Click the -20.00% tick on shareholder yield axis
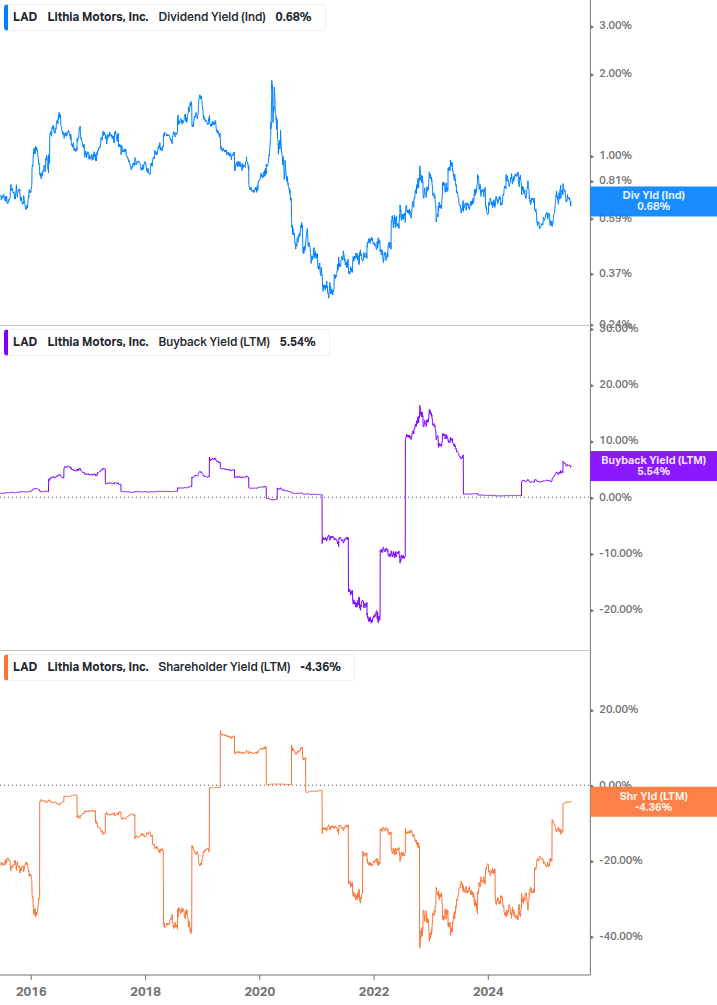The image size is (717, 1005). click(x=620, y=861)
